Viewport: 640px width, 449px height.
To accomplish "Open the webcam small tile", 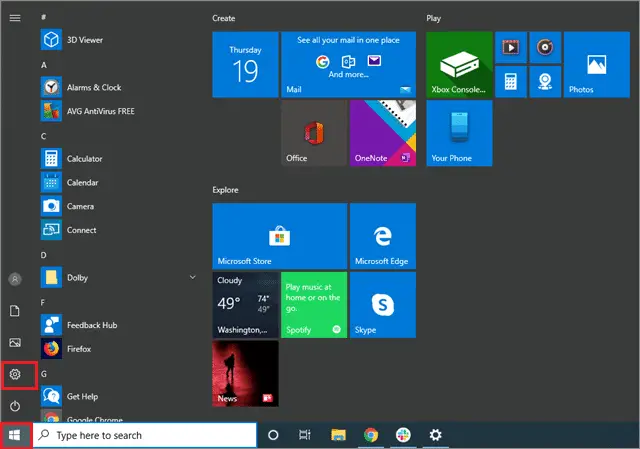I will point(545,82).
